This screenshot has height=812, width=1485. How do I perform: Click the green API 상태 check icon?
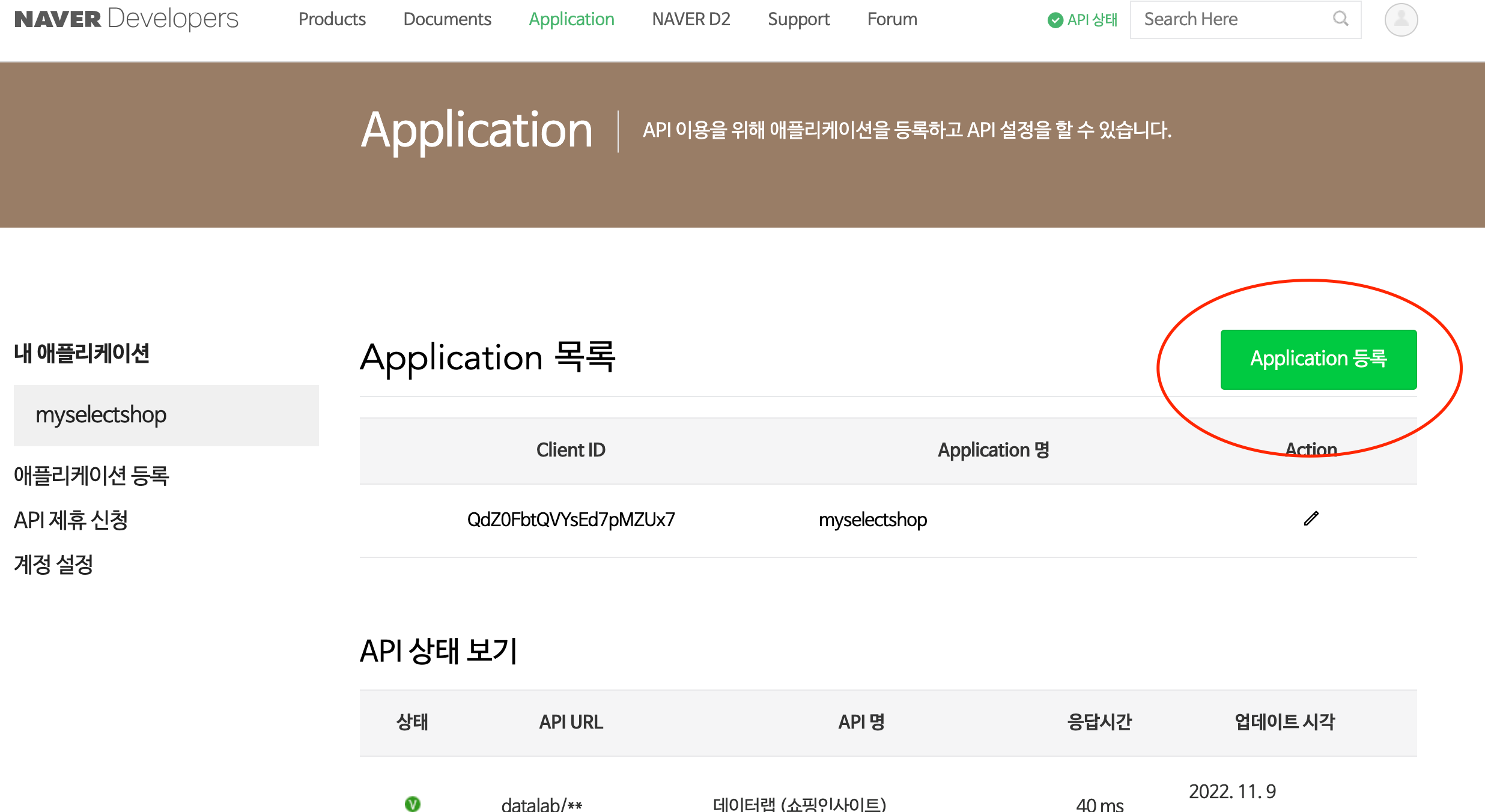click(x=1055, y=20)
